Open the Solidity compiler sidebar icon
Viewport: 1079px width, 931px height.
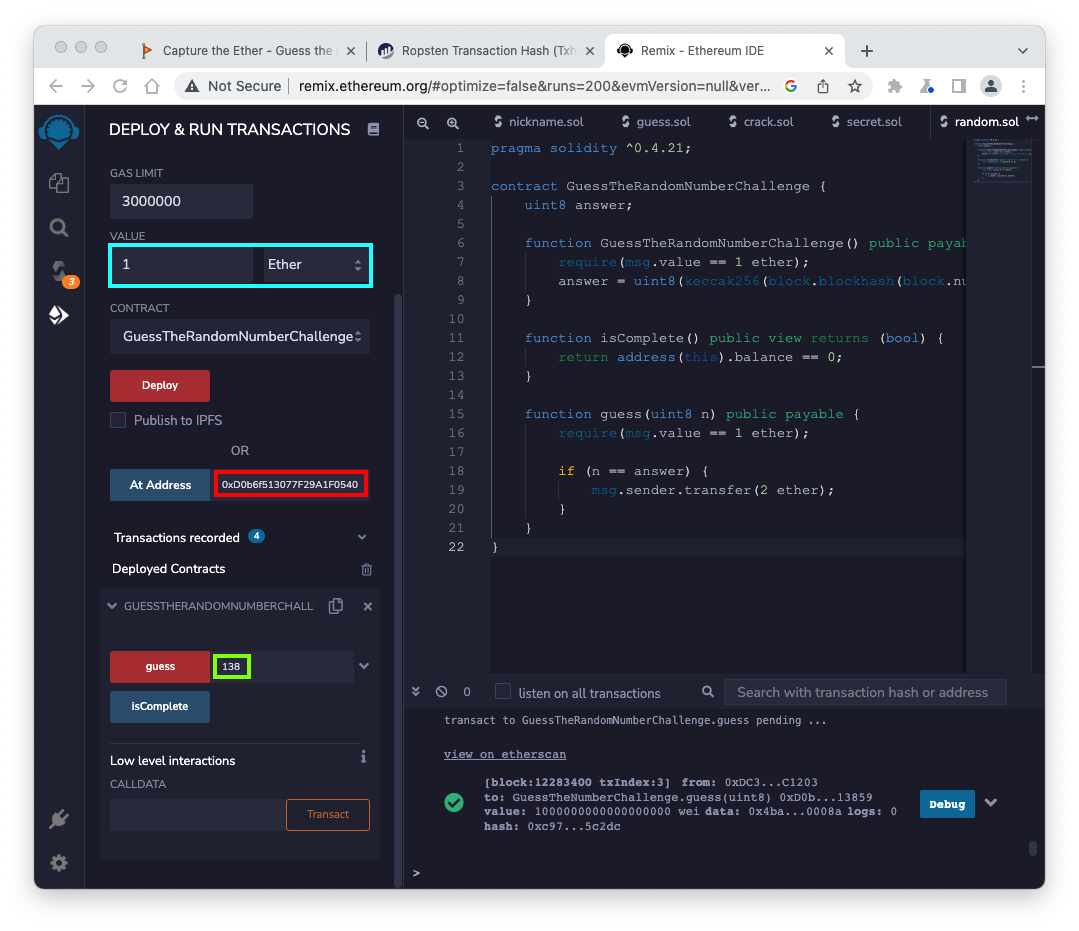pyautogui.click(x=59, y=272)
